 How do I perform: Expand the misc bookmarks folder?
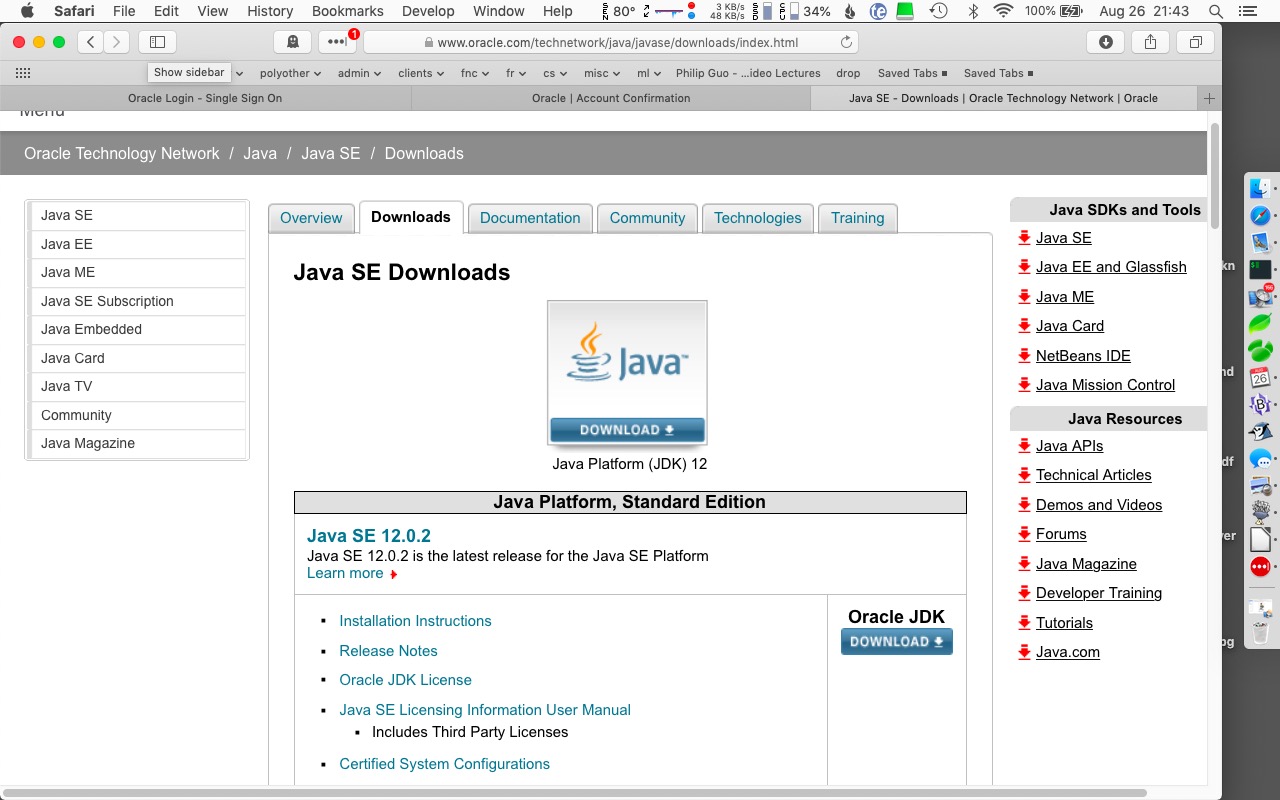coord(602,73)
